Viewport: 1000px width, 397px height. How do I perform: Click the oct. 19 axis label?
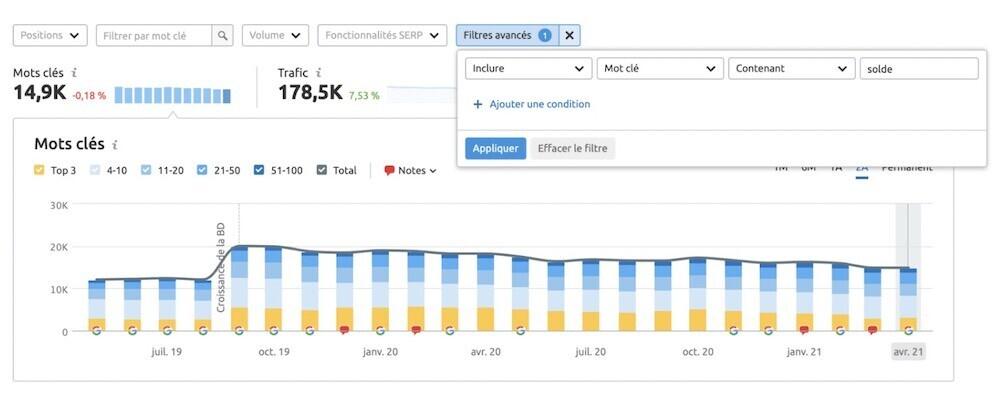click(x=274, y=352)
